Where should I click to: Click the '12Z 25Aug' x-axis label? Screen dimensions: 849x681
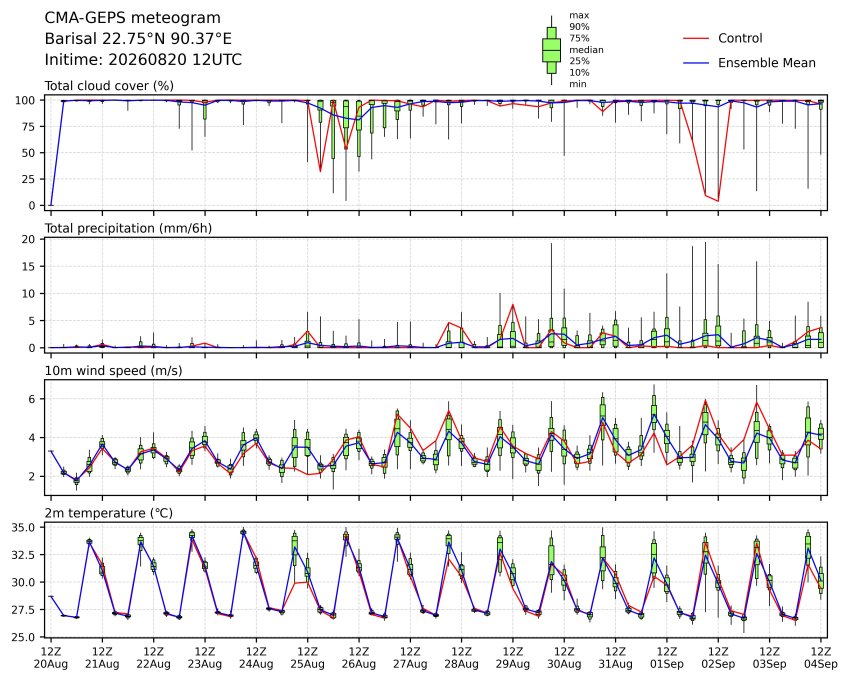point(308,658)
